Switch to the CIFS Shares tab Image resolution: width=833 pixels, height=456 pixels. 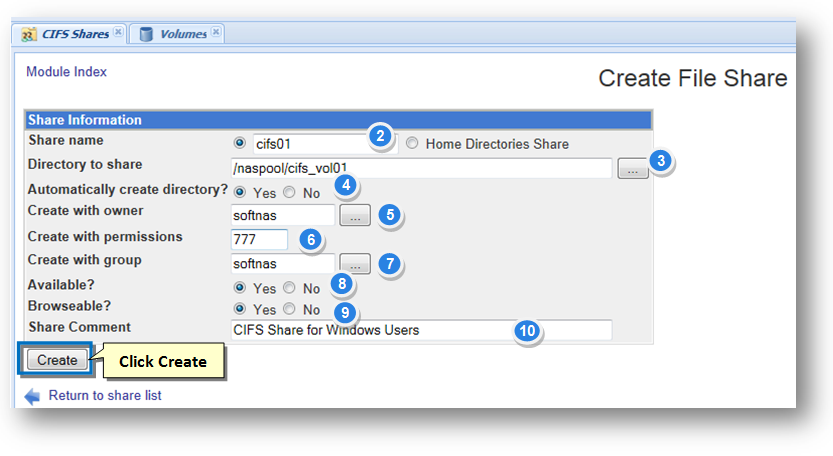(74, 34)
